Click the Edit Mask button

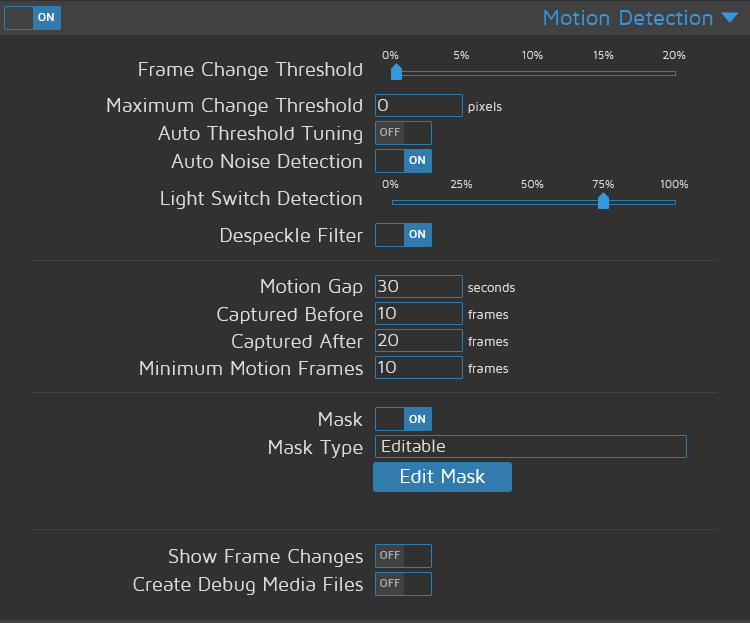pyautogui.click(x=442, y=477)
